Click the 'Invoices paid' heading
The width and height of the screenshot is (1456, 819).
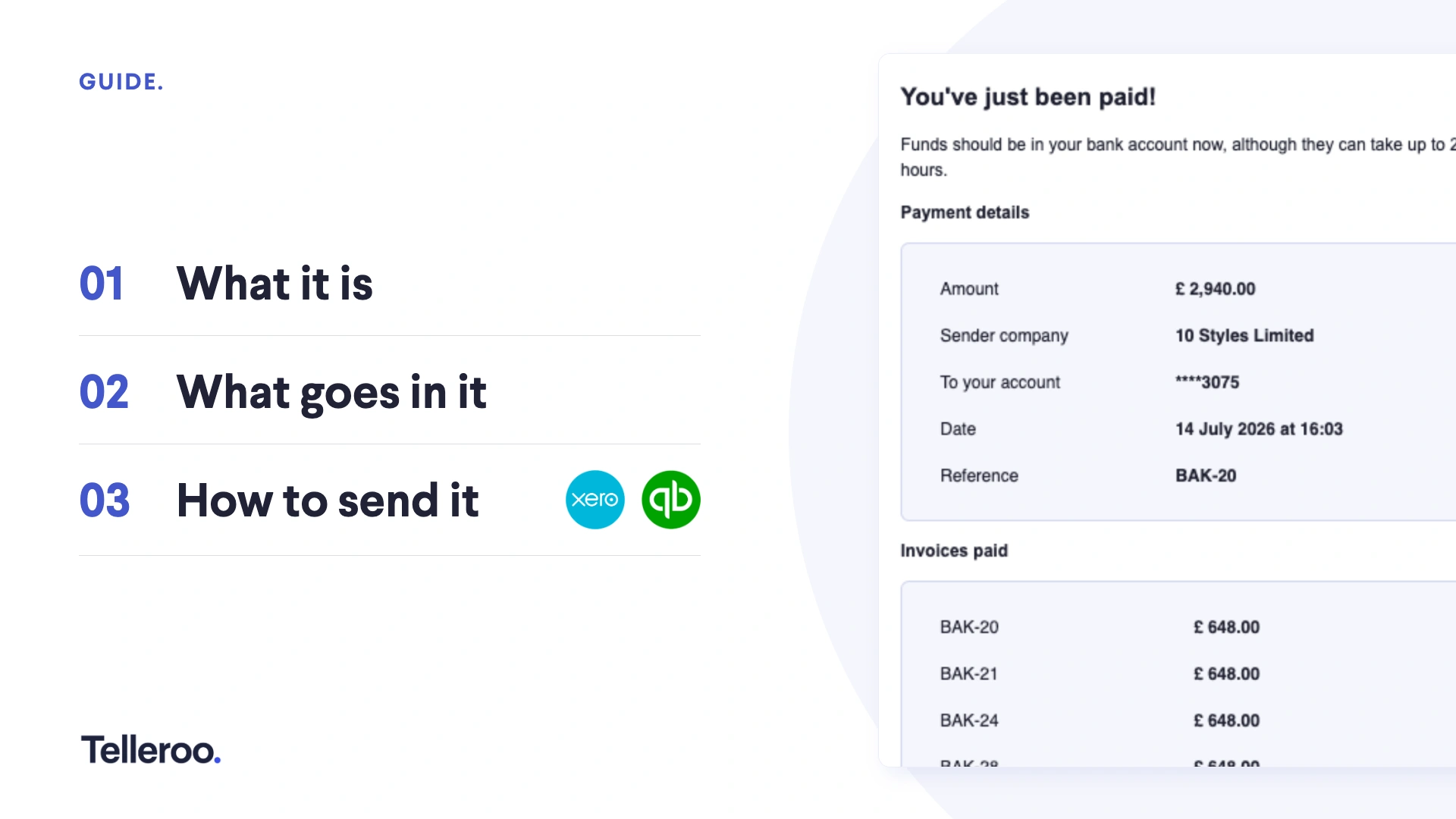(954, 551)
